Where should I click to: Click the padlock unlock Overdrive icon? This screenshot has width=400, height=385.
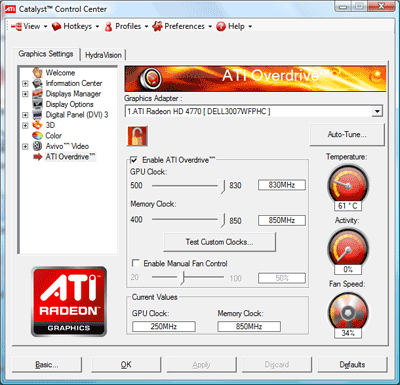pos(137,136)
